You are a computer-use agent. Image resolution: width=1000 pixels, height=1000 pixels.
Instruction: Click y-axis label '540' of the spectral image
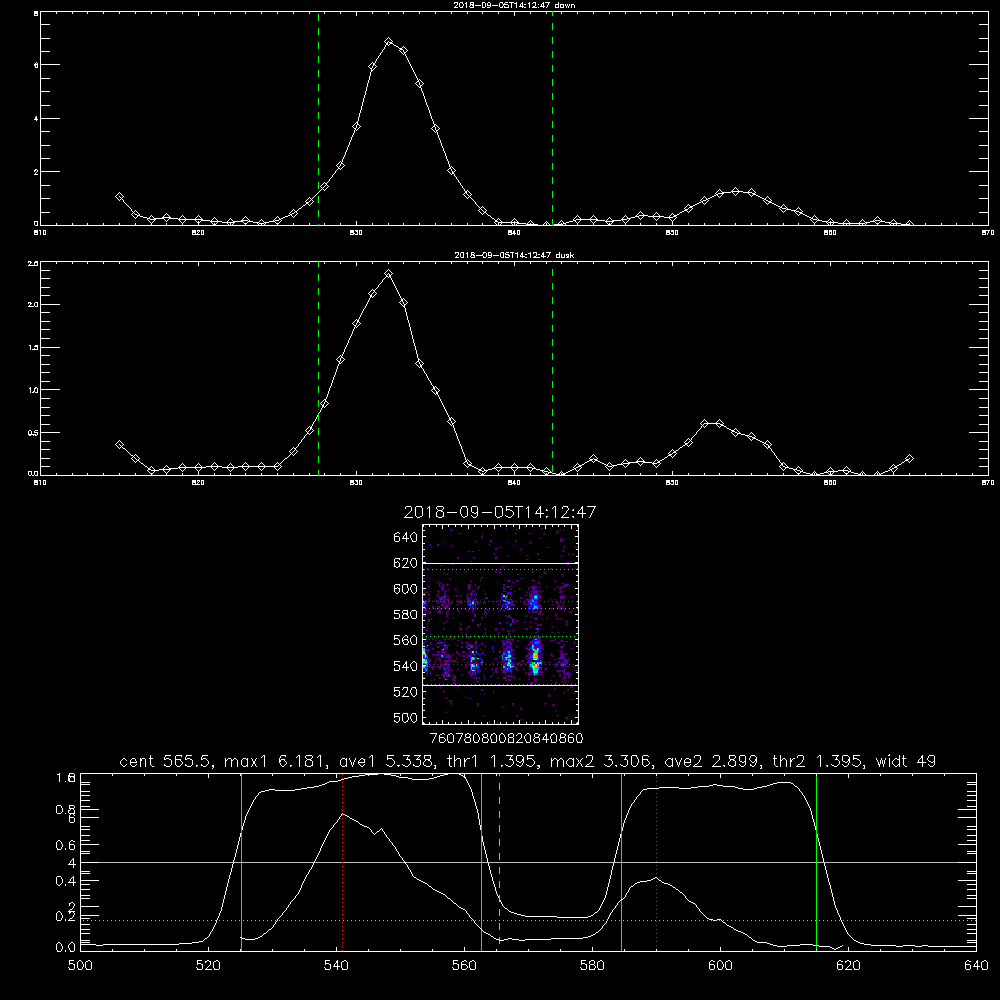point(405,666)
